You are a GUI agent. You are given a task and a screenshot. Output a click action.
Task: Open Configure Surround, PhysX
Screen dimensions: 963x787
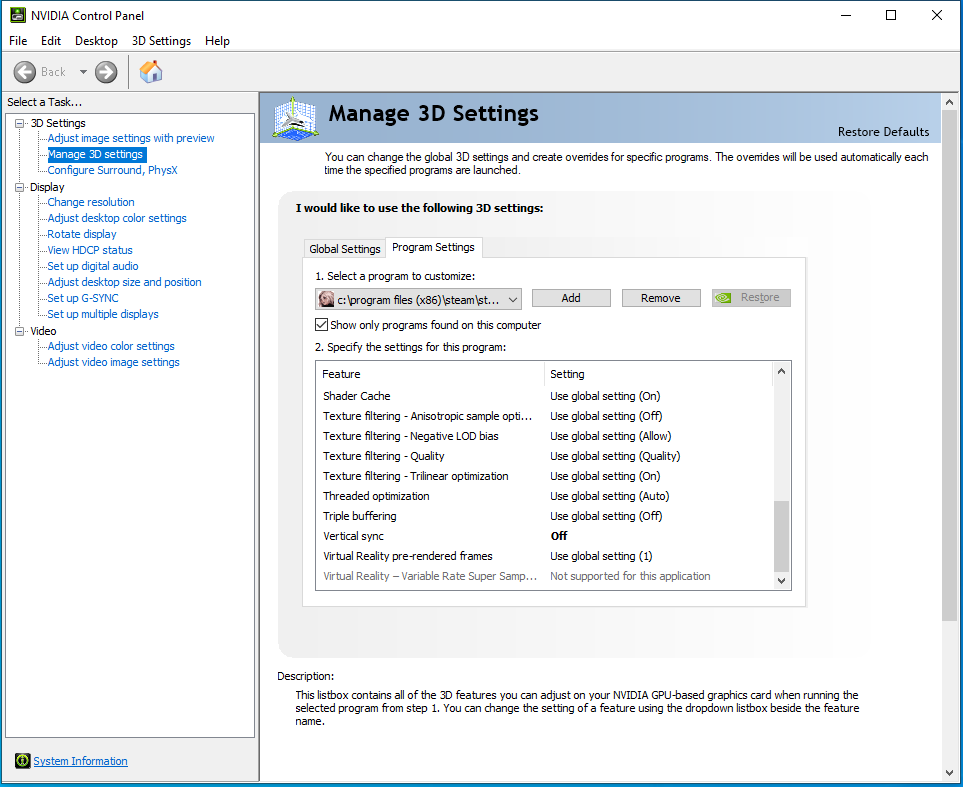coord(112,170)
